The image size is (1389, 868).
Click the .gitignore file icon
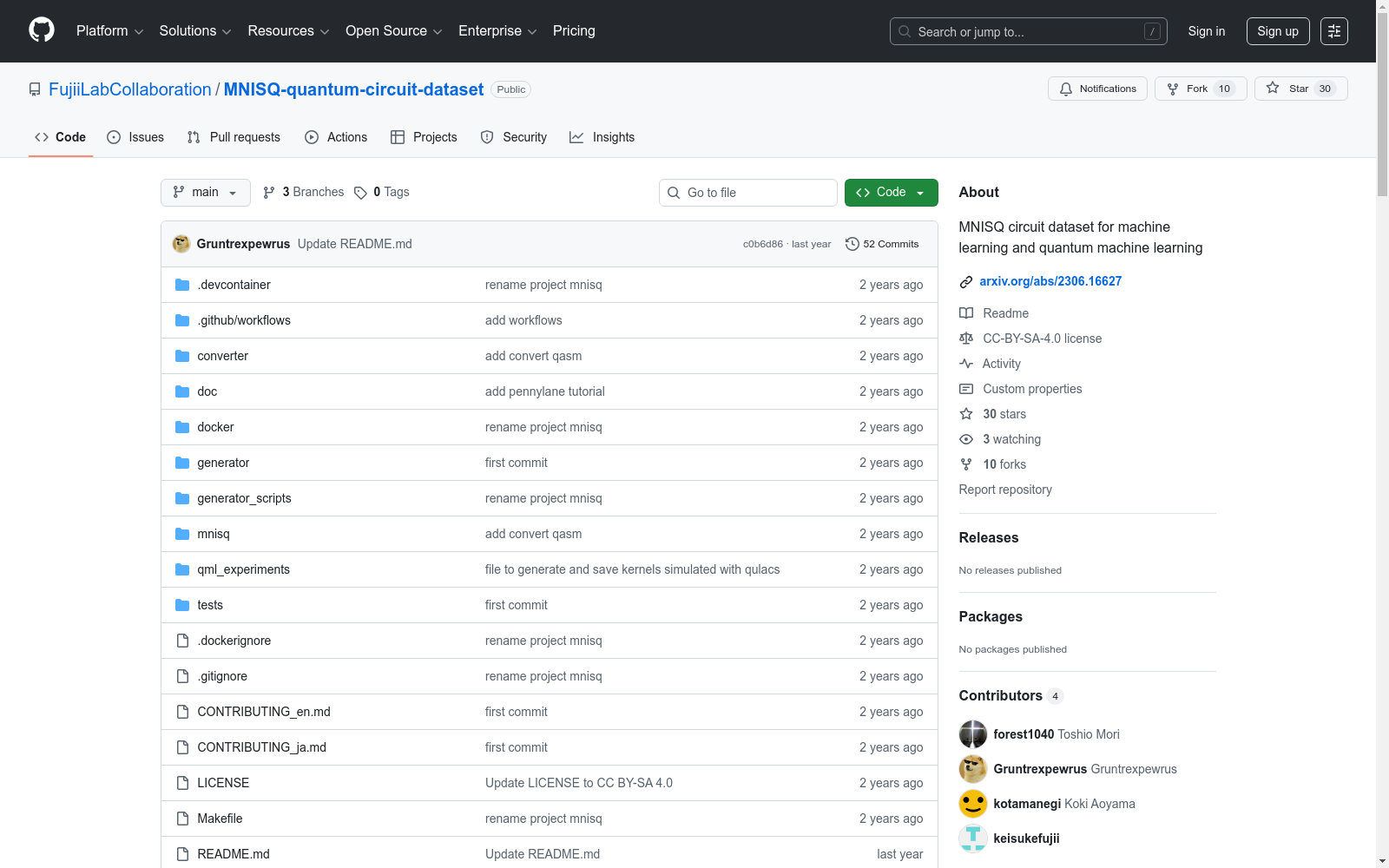[182, 676]
